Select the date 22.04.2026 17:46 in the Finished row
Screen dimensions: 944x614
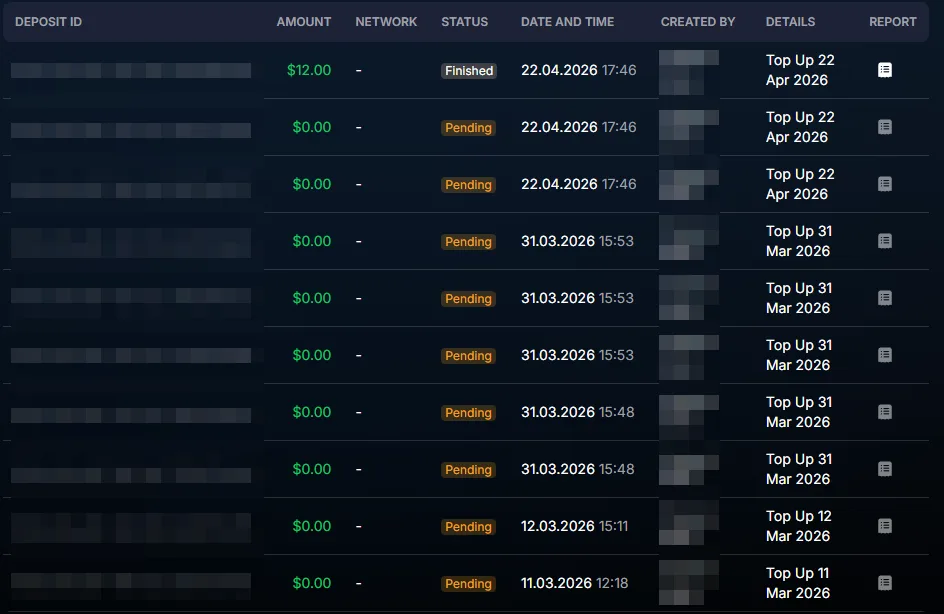click(579, 70)
